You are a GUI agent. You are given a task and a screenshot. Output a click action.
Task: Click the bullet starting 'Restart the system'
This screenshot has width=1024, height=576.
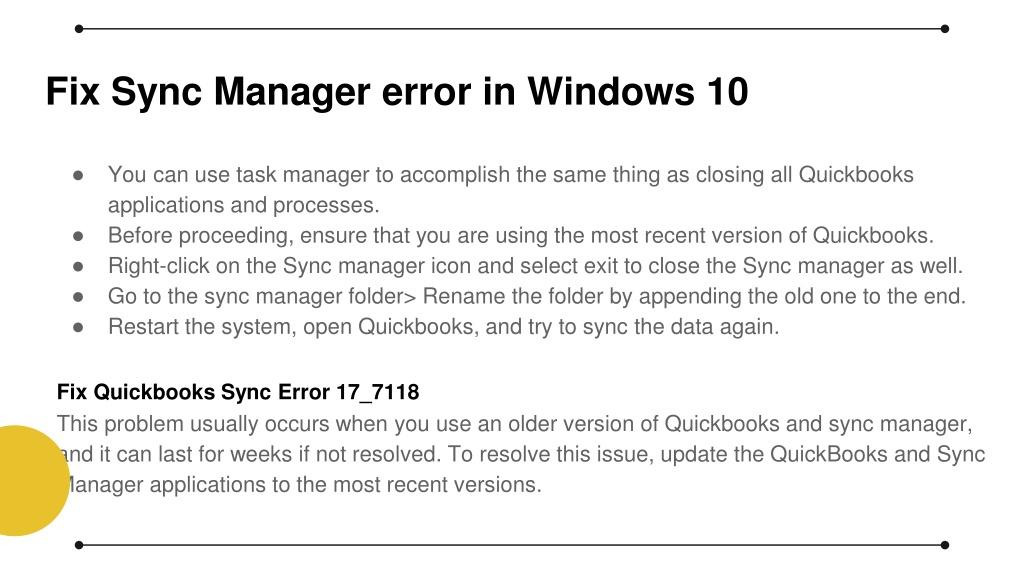(x=443, y=327)
